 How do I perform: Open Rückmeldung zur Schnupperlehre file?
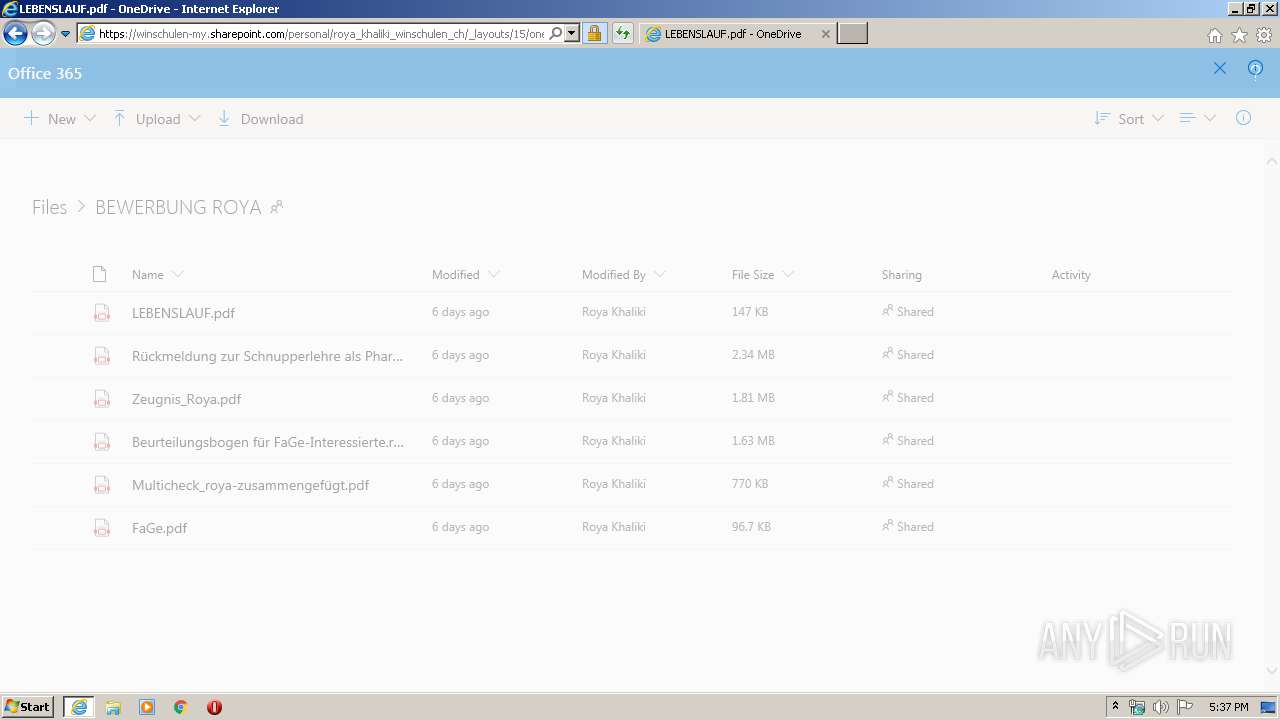point(268,356)
